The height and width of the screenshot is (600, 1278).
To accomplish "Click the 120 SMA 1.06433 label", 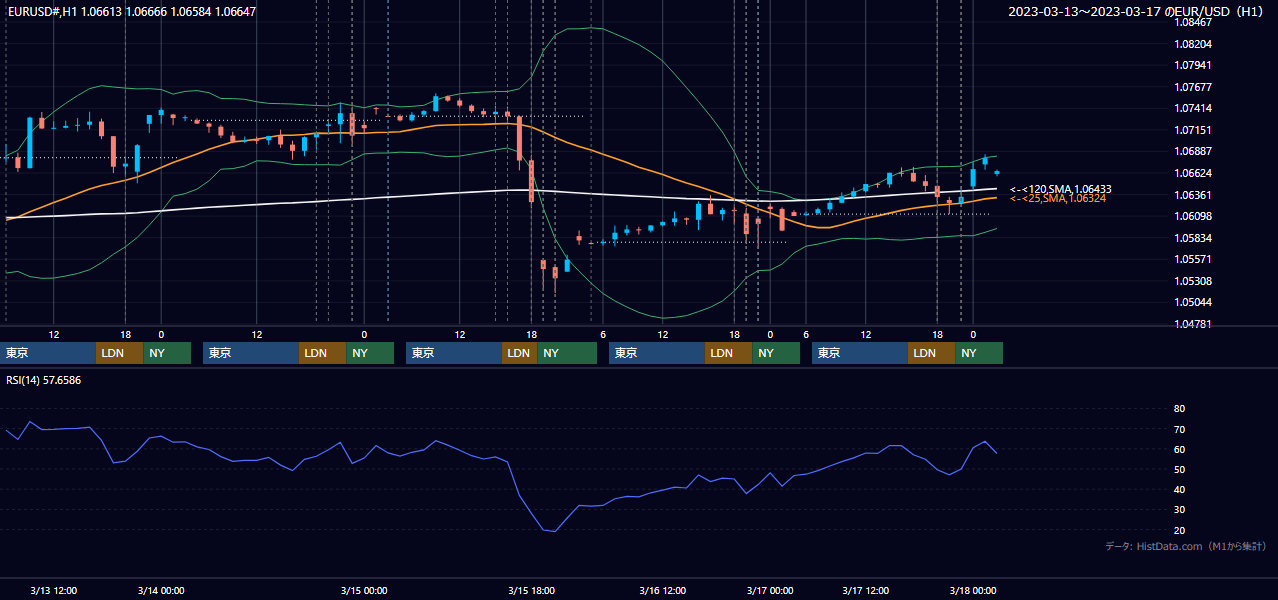I will pyautogui.click(x=1061, y=189).
